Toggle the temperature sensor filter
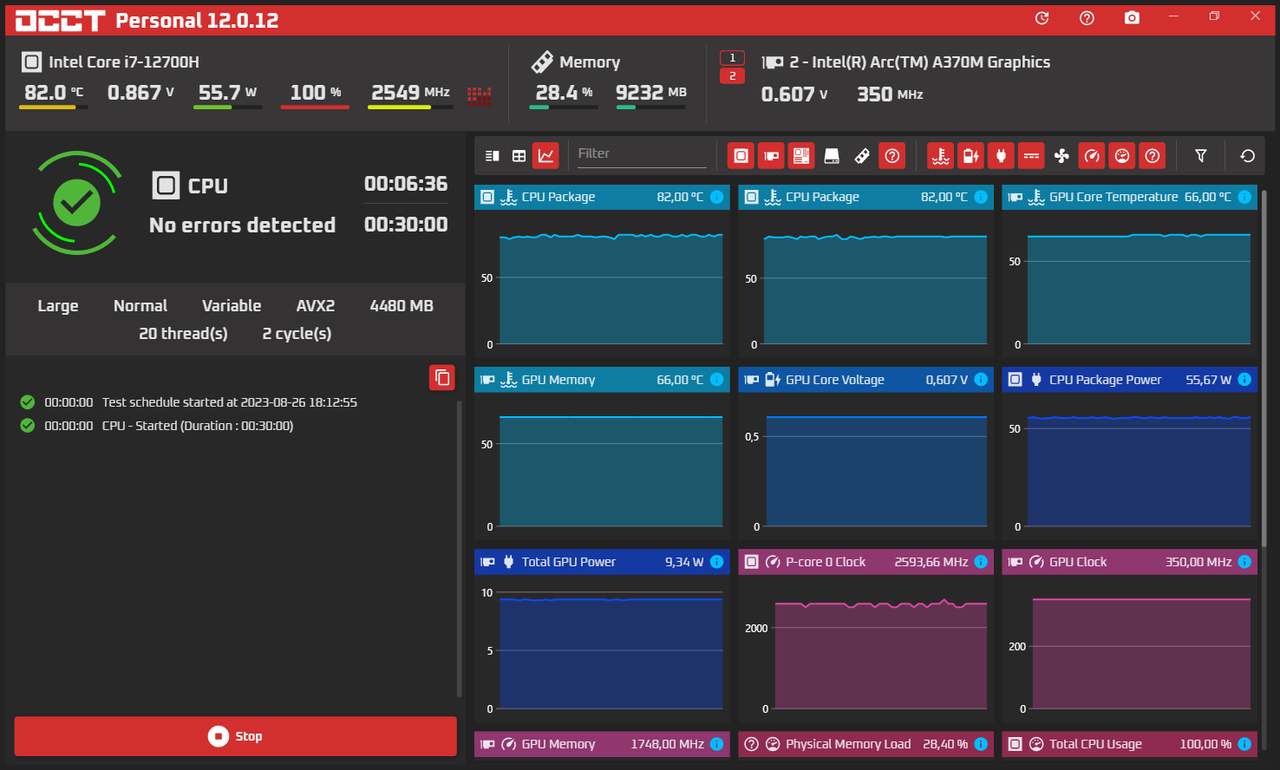Viewport: 1280px width, 770px height. (x=940, y=155)
